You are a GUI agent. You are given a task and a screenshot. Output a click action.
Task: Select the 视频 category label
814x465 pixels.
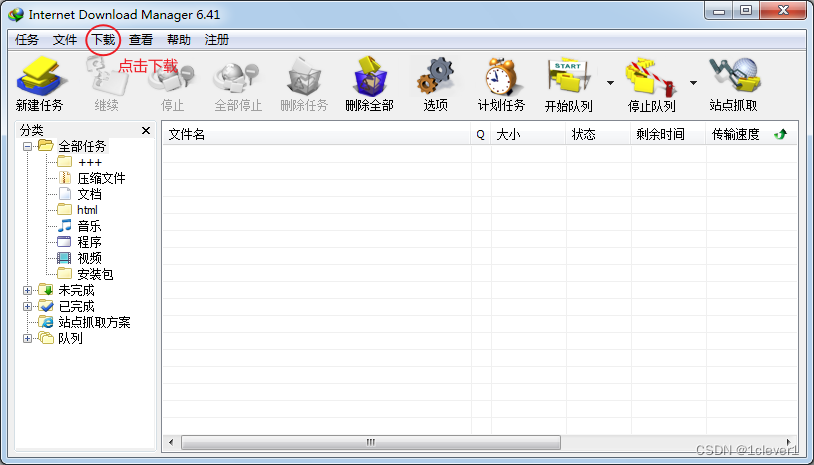[x=89, y=258]
